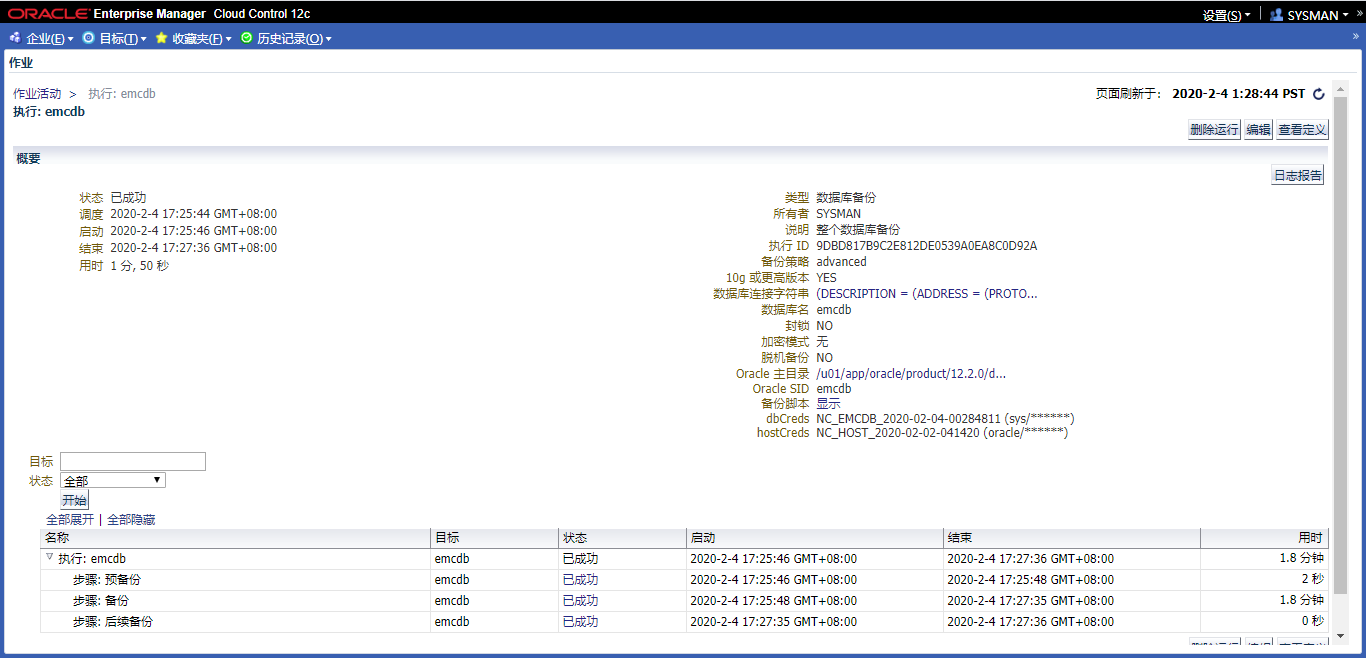Click the 作业活动 breadcrumb link
The width and height of the screenshot is (1366, 658).
coord(37,94)
